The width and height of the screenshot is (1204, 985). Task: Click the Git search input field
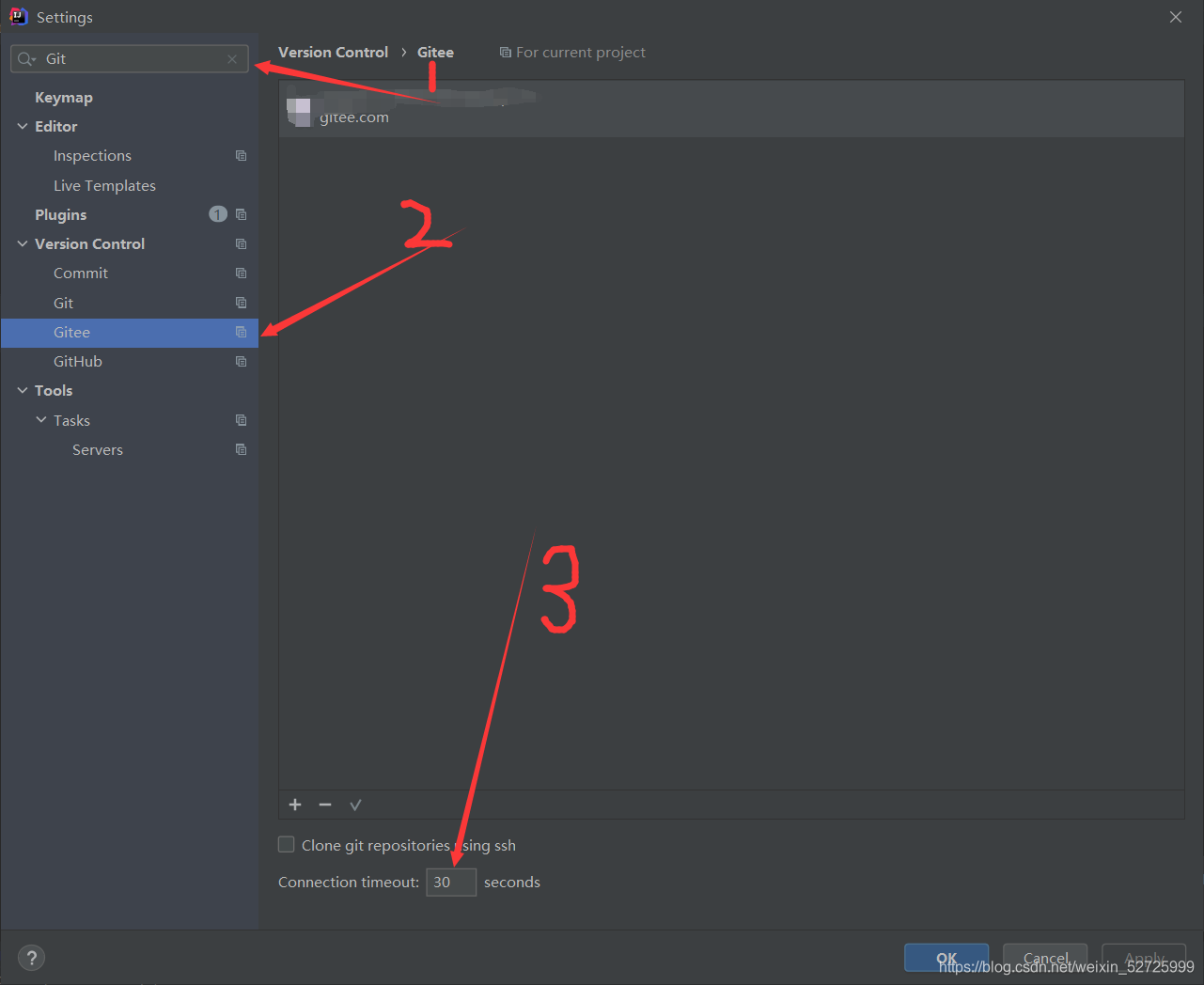(130, 58)
